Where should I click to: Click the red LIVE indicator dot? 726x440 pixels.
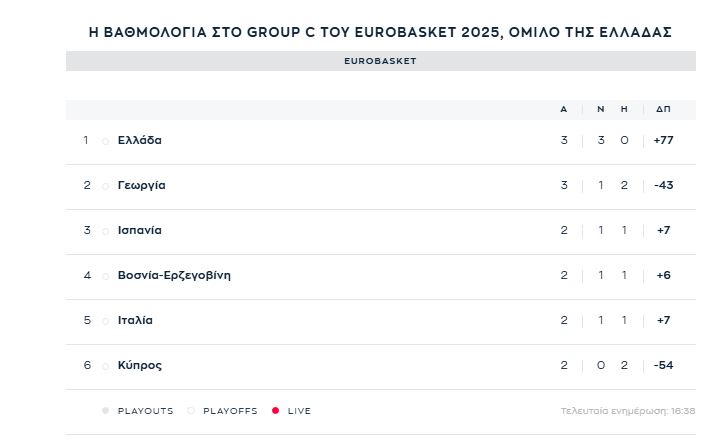pos(275,410)
